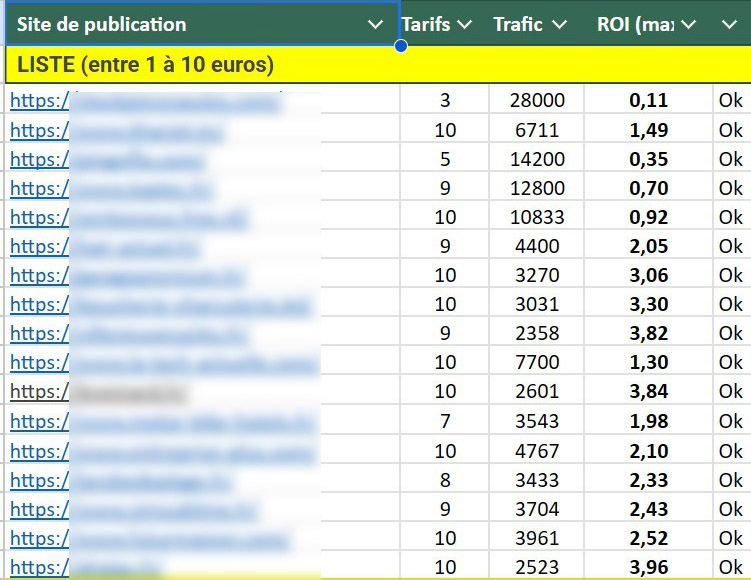The height and width of the screenshot is (580, 751).
Task: Select the Trafic cell 3270
Action: point(537,275)
